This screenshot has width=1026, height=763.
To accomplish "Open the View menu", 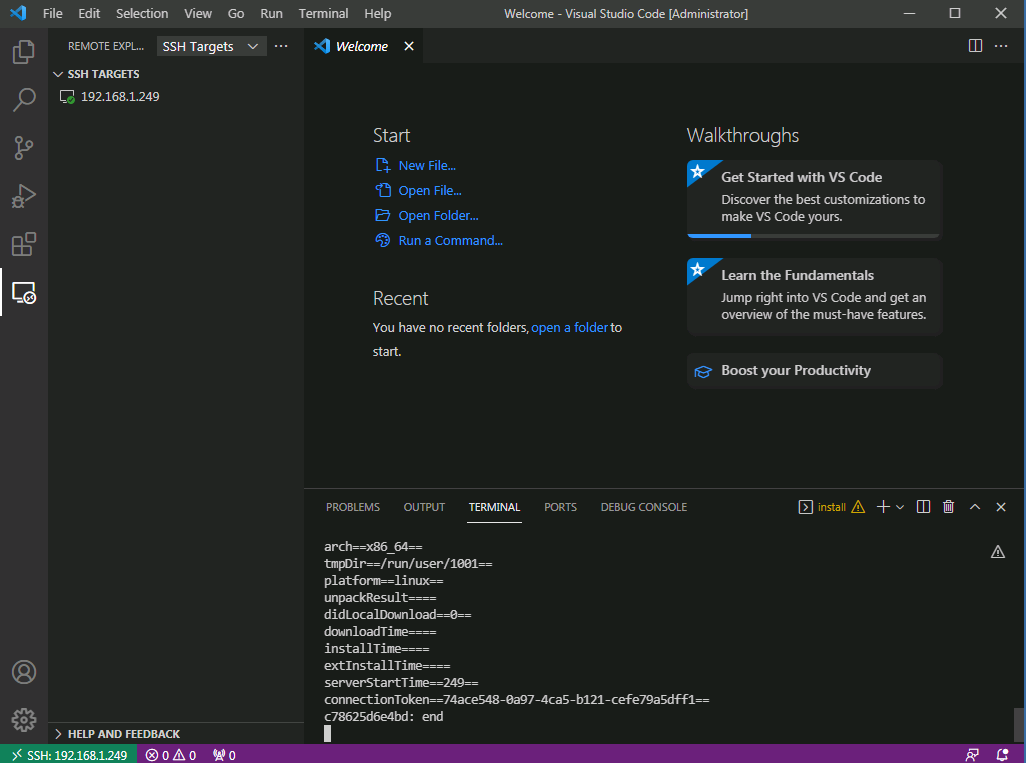I will (198, 13).
